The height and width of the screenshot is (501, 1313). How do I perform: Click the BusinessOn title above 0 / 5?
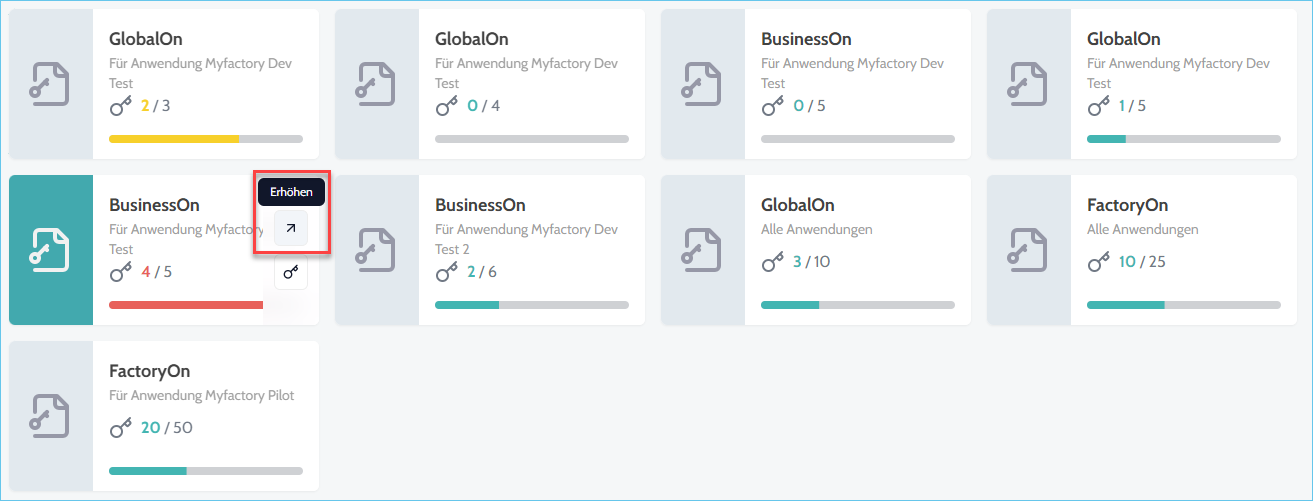[806, 39]
